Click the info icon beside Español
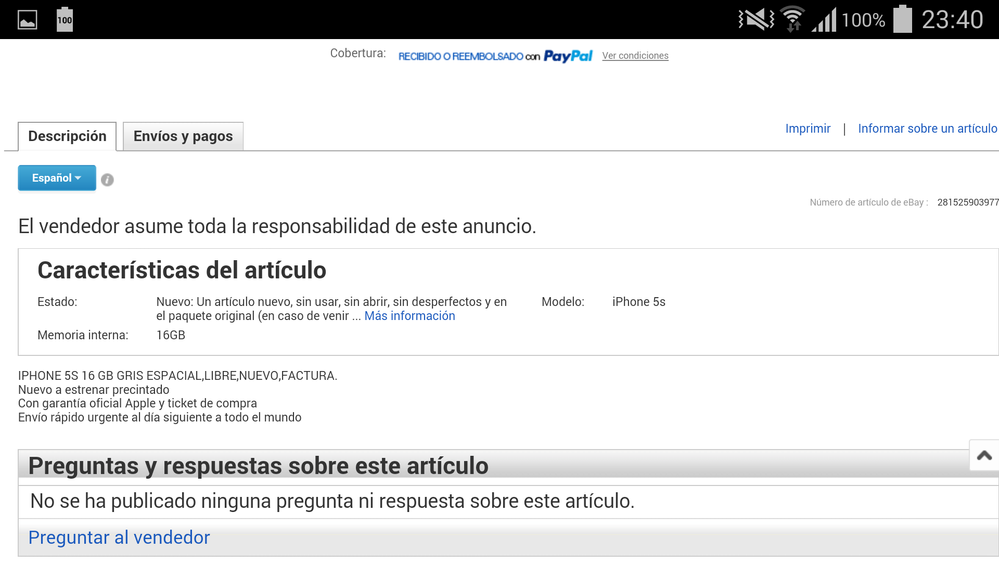Screen dimensions: 999x562 [x=107, y=180]
